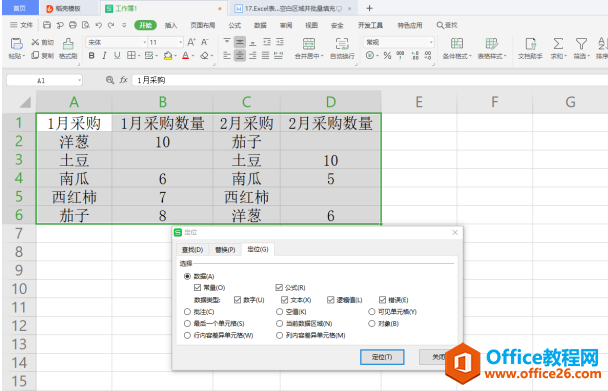Open the 插入 (Insert) ribbon tab

click(x=171, y=25)
